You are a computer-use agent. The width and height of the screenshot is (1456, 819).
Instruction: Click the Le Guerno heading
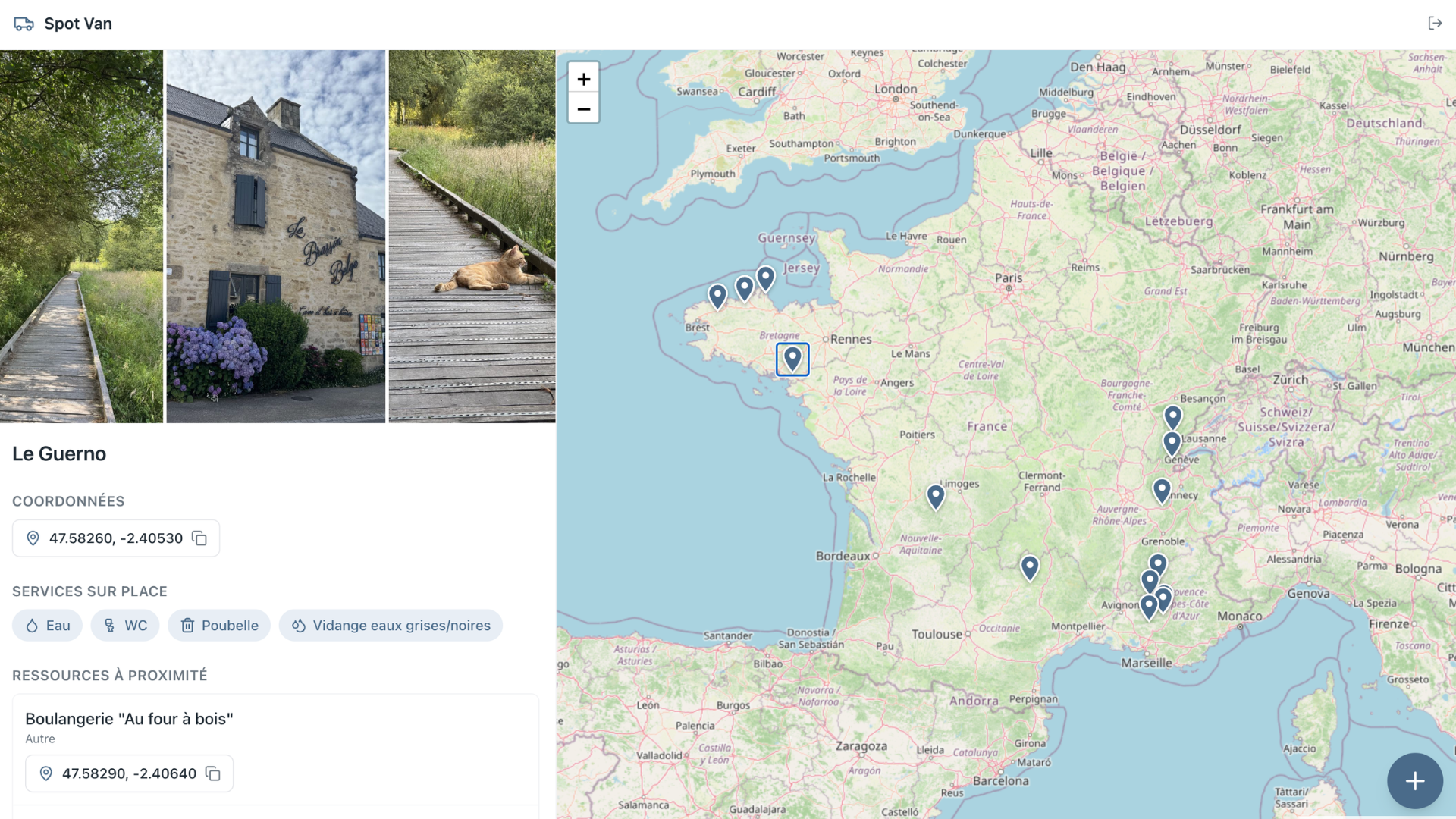pyautogui.click(x=59, y=453)
